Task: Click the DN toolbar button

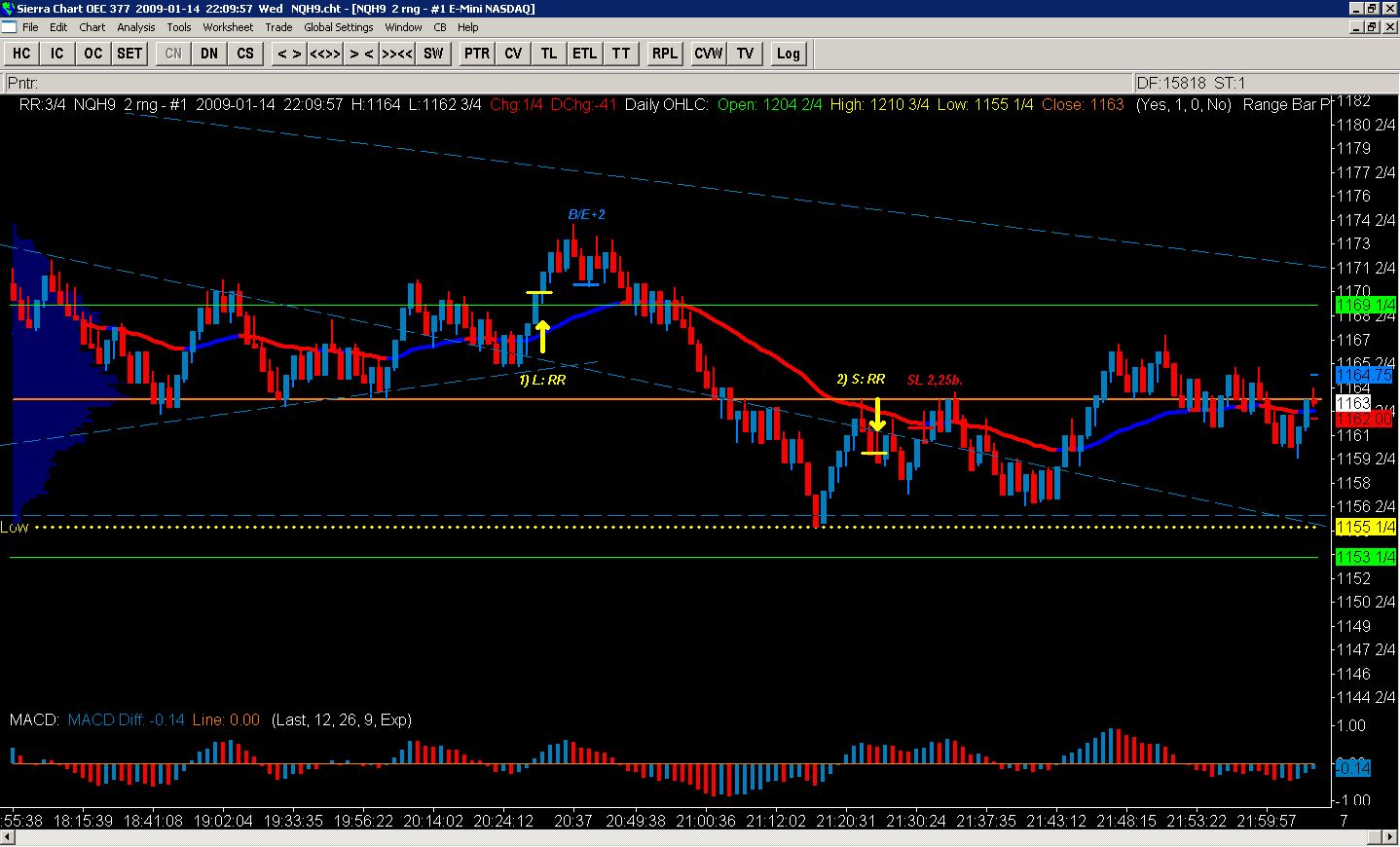Action: (x=209, y=54)
